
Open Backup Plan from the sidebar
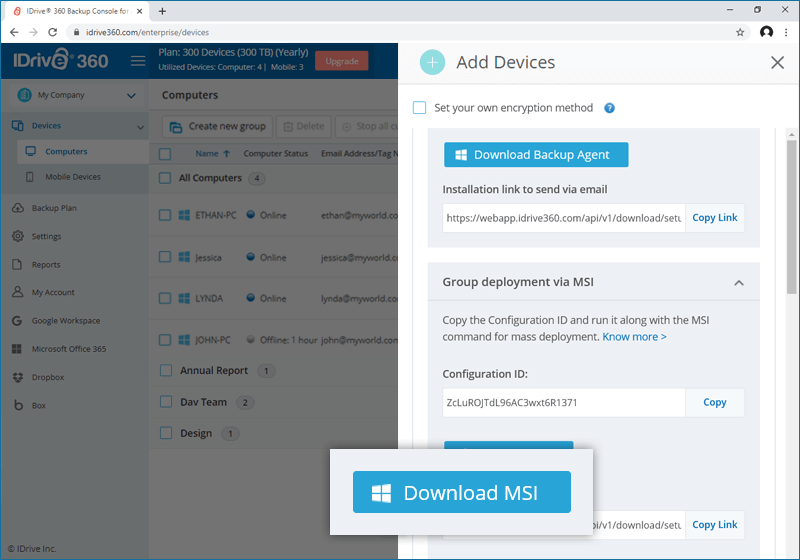[54, 208]
